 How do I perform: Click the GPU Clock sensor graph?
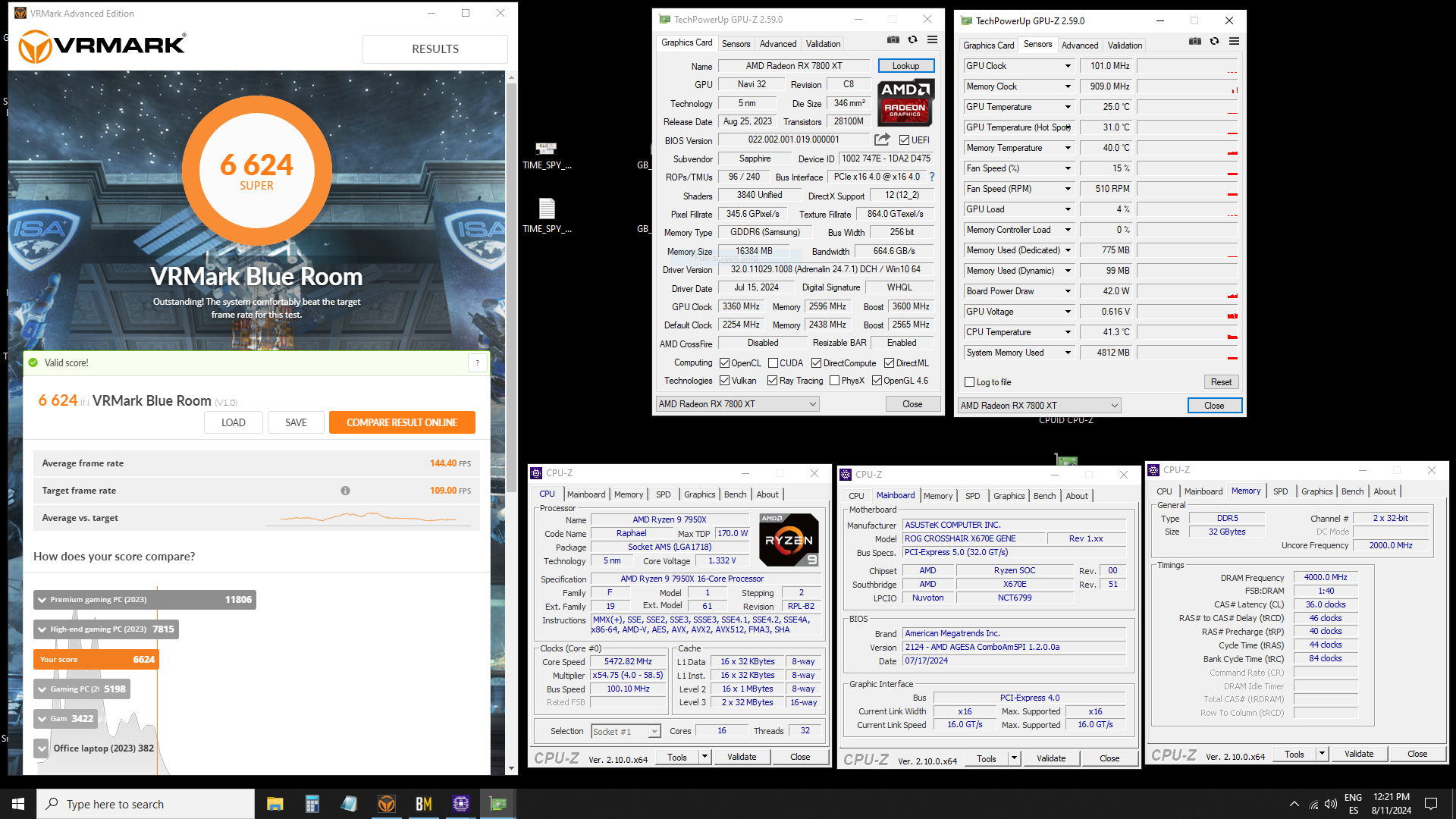pos(1188,66)
